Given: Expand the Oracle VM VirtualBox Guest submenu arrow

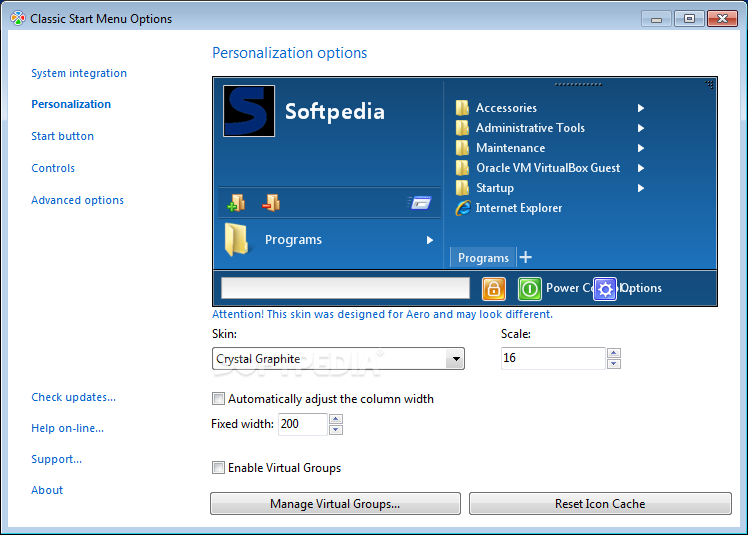Looking at the screenshot, I should point(641,168).
